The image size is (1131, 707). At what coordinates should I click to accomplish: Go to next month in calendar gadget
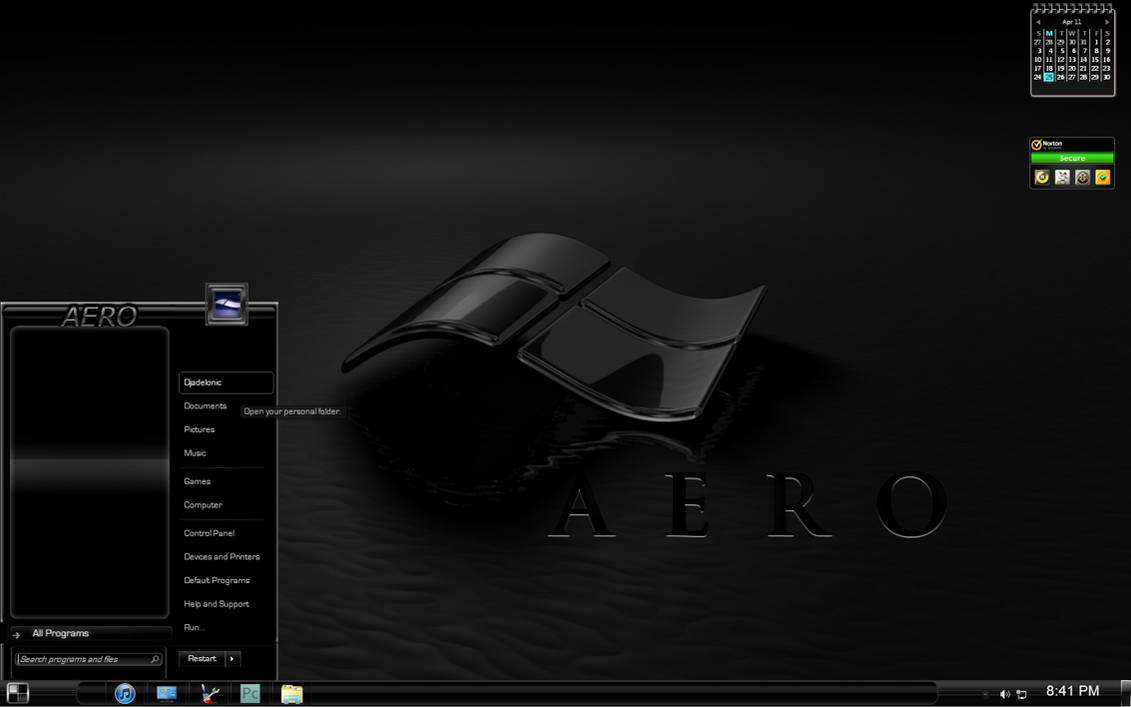click(x=1106, y=22)
